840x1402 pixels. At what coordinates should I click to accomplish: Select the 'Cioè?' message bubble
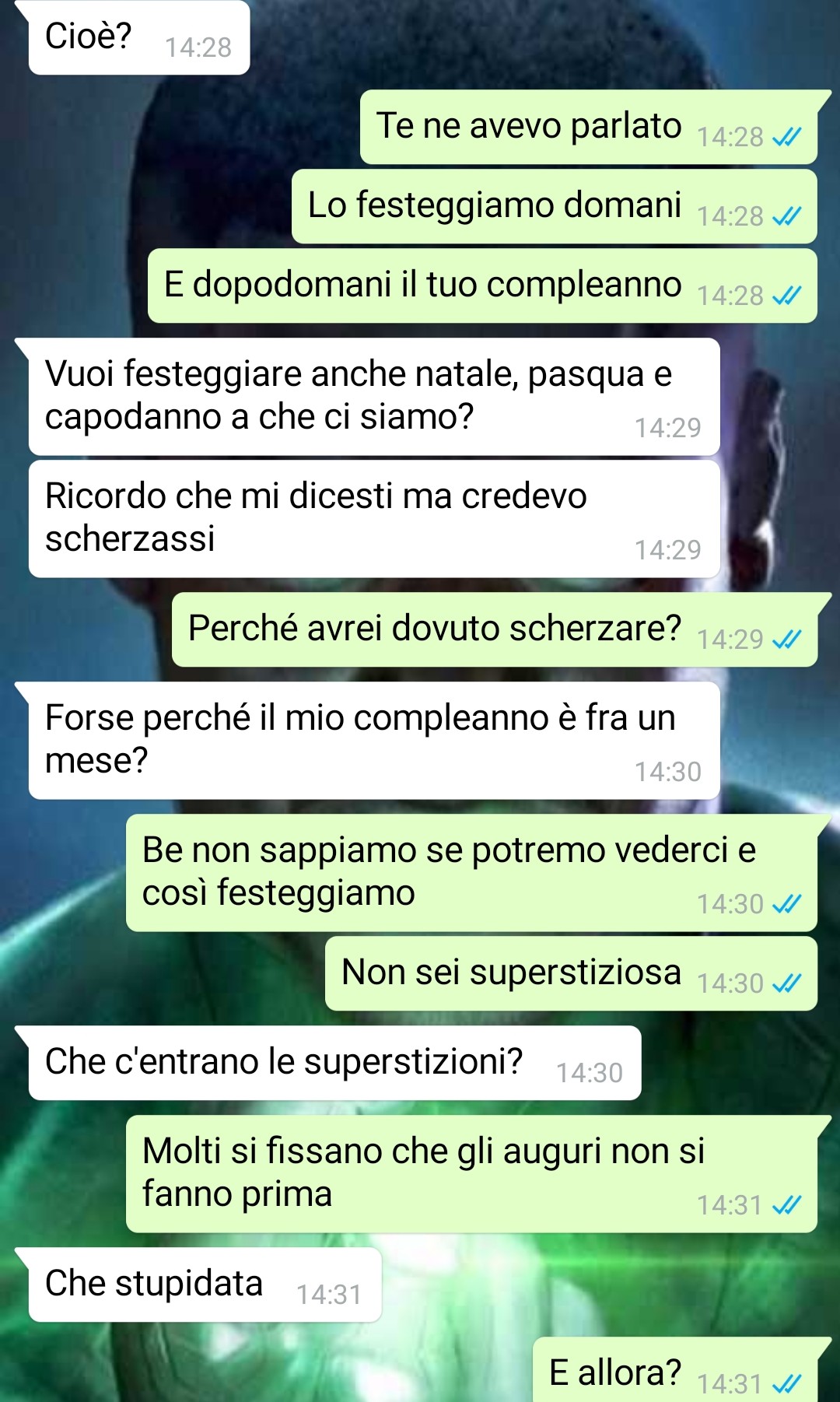tap(138, 37)
